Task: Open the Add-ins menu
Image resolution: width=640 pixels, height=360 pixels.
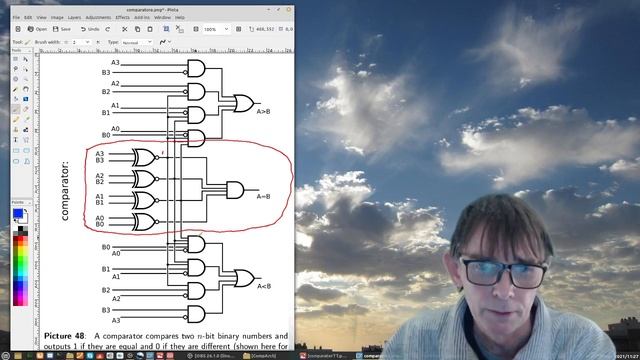Action: tap(142, 18)
